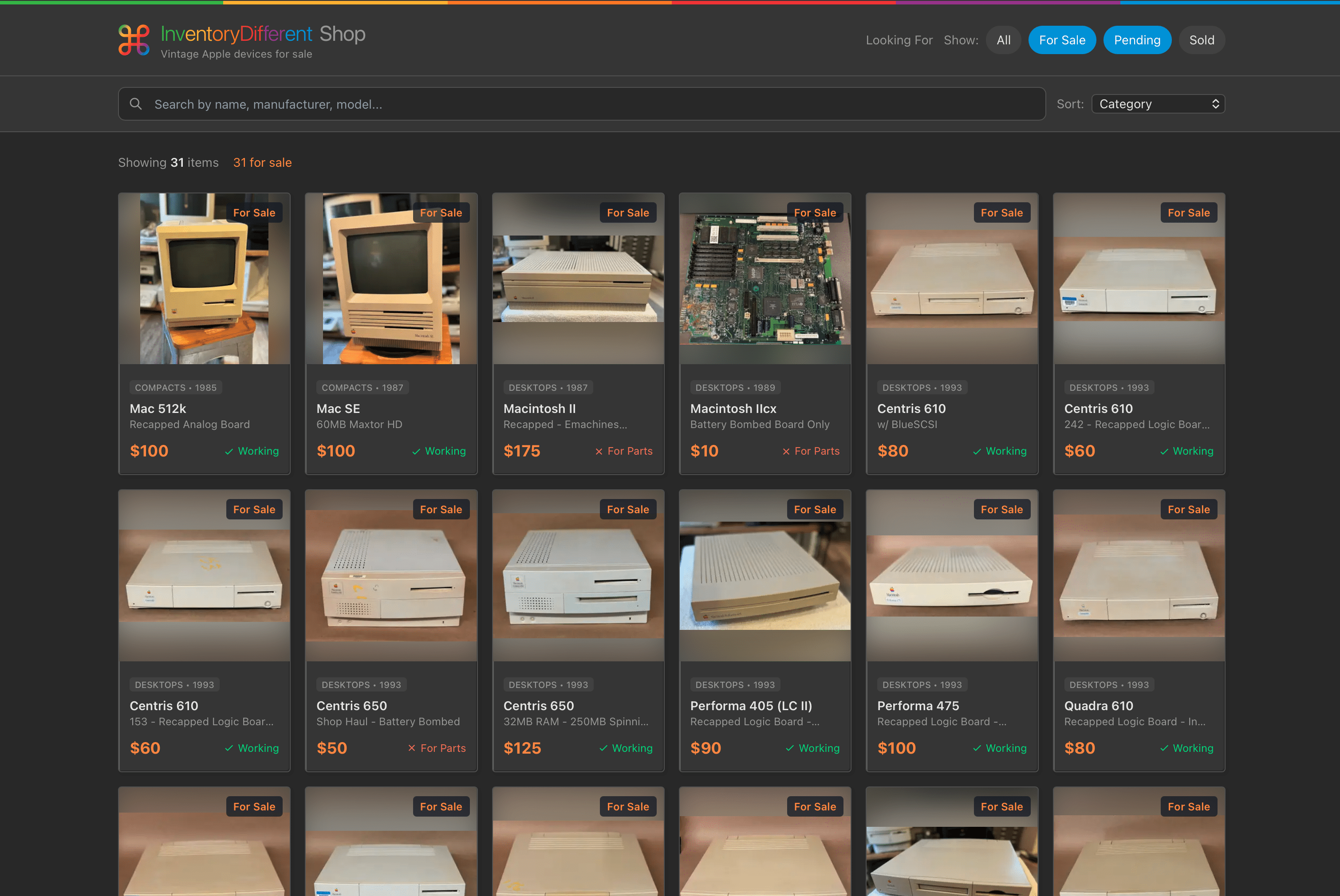1340x896 pixels.
Task: Open the Looking For page link
Action: (x=899, y=40)
